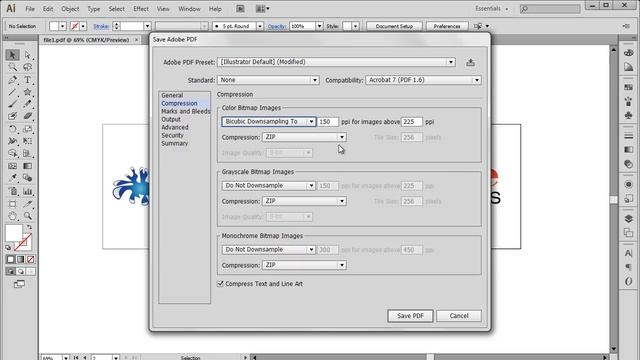
Task: Select the Magic Wand tool
Action: tap(12, 67)
